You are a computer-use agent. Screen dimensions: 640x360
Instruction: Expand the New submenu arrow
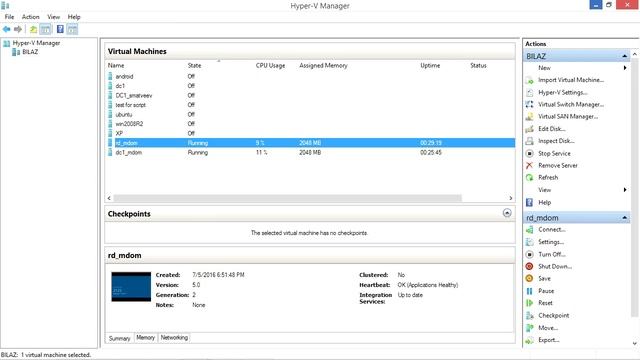pos(625,68)
